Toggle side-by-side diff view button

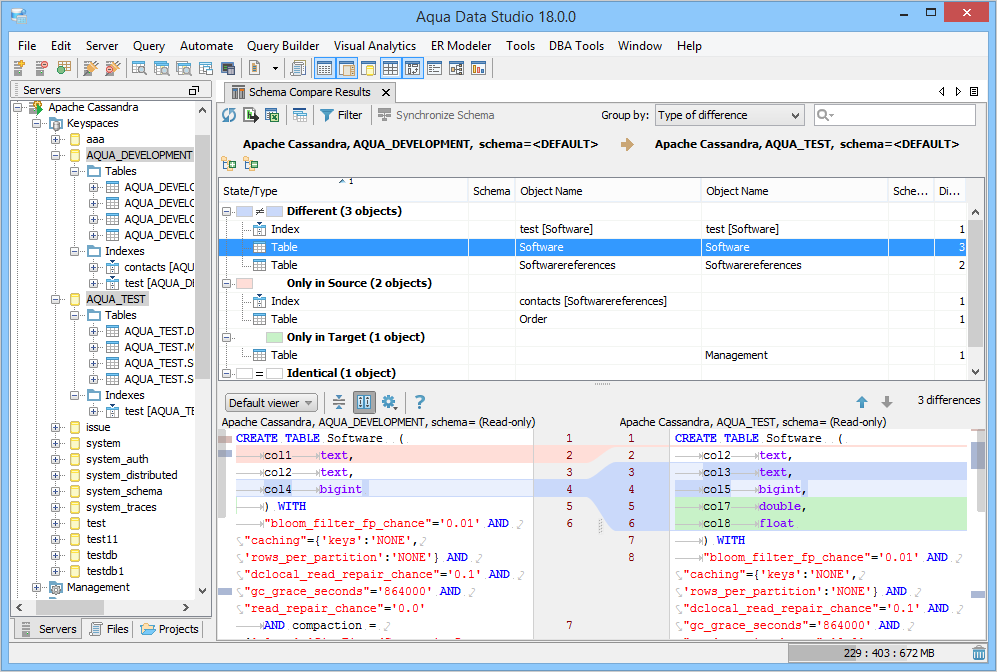364,402
